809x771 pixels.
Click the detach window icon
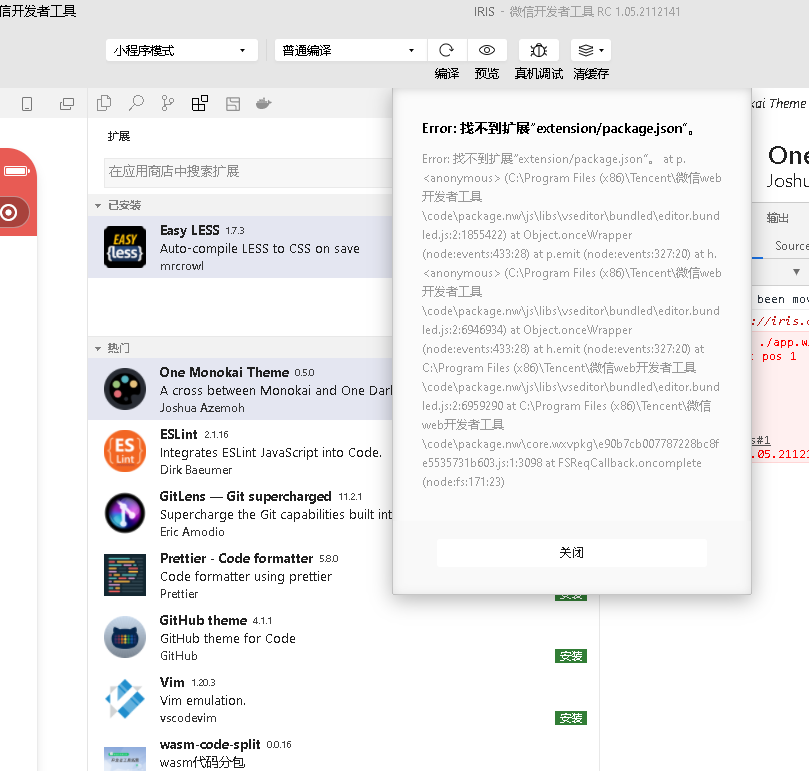(67, 104)
